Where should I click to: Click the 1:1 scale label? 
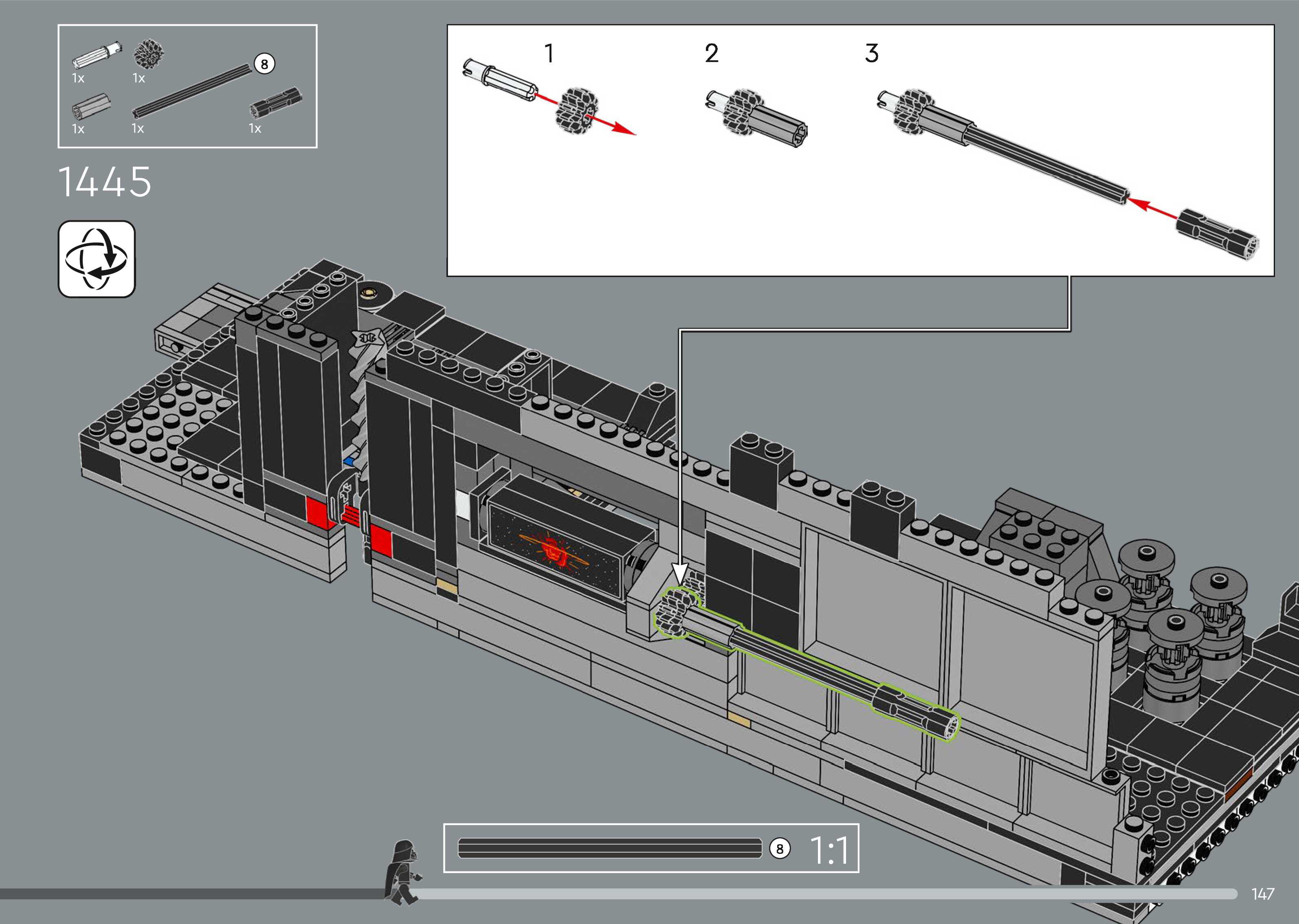click(x=829, y=851)
